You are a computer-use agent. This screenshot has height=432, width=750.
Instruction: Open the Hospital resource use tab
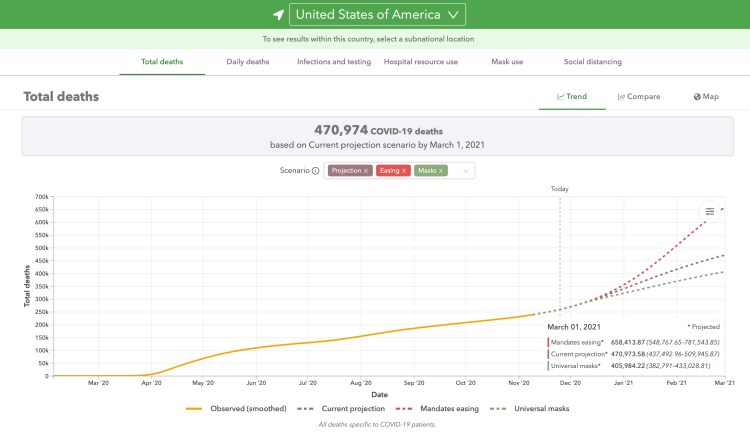click(x=421, y=62)
